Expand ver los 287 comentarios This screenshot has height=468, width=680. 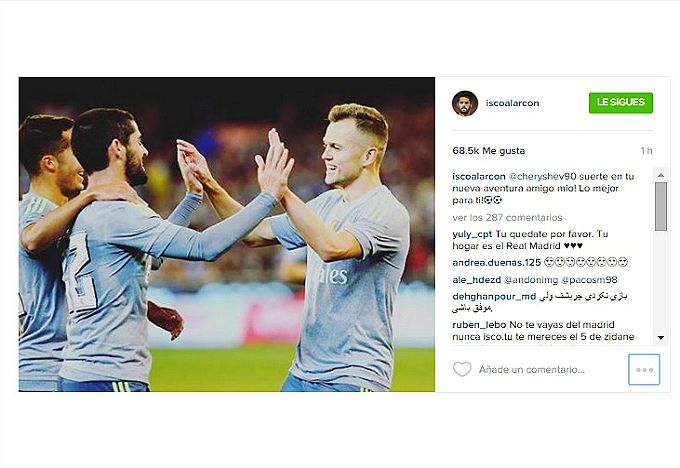(x=507, y=217)
